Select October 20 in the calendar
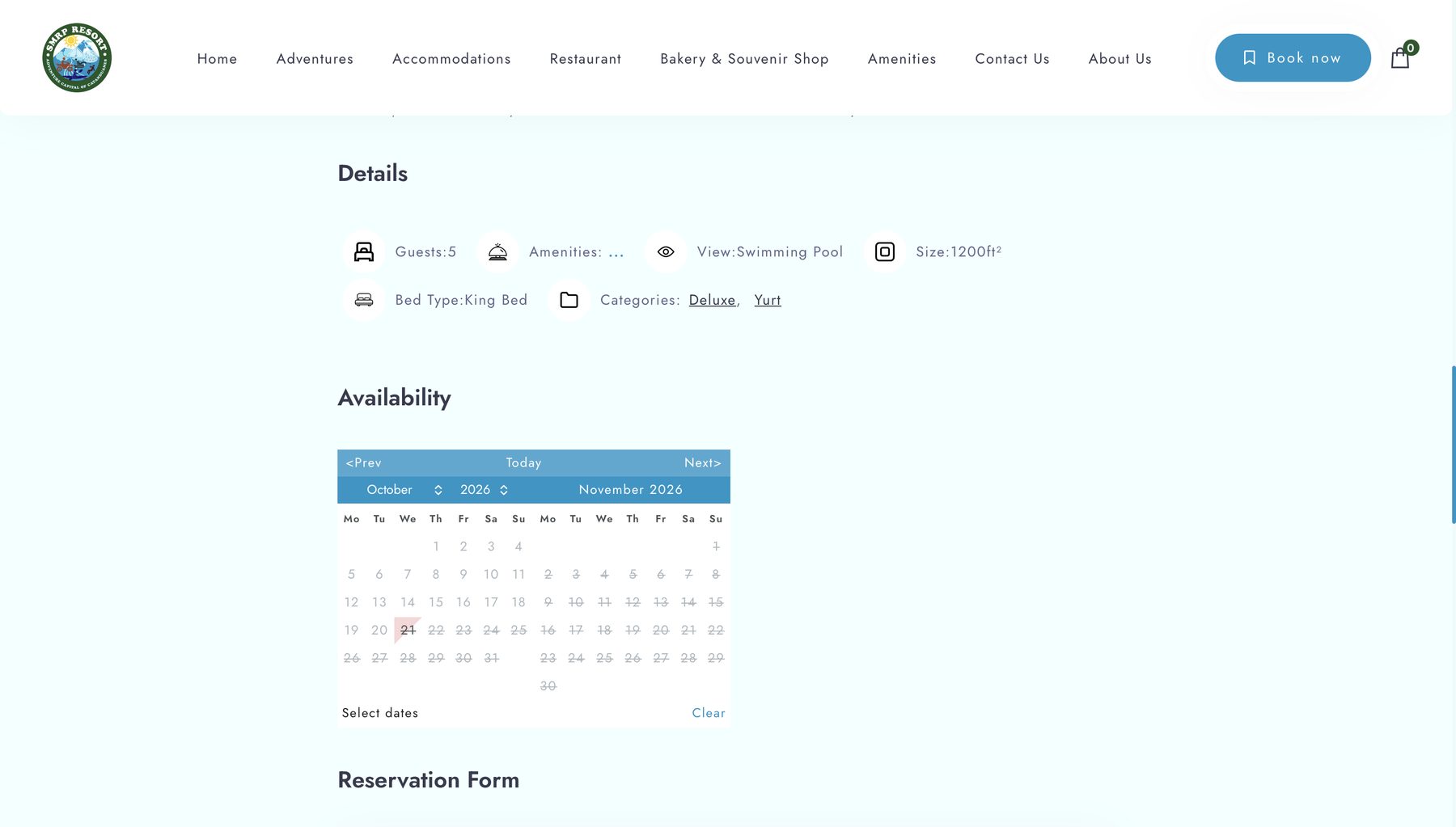Screen dimensions: 1456x827 379,631
